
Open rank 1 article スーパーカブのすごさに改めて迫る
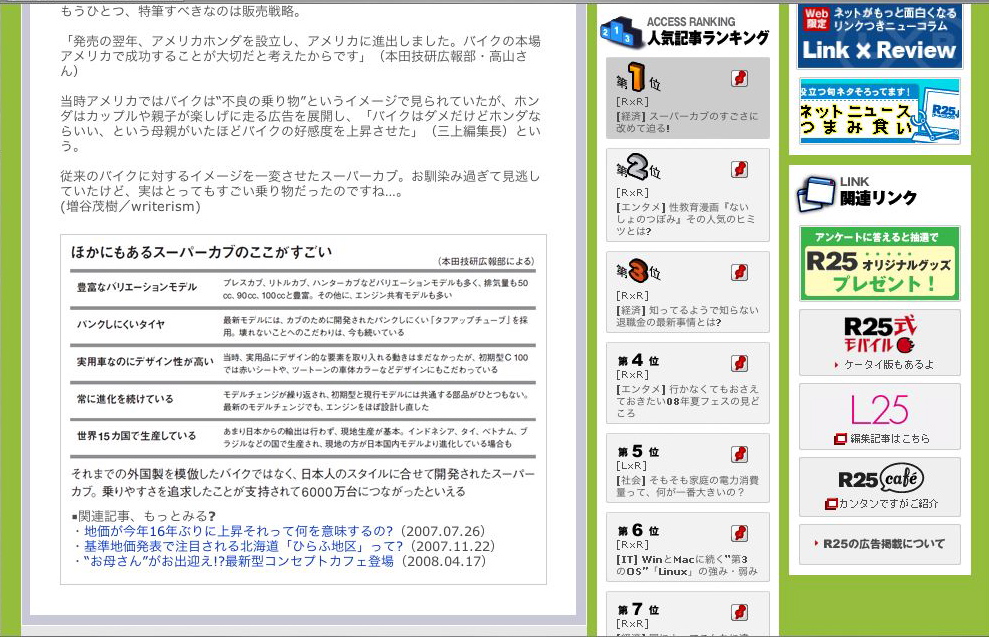pos(687,122)
